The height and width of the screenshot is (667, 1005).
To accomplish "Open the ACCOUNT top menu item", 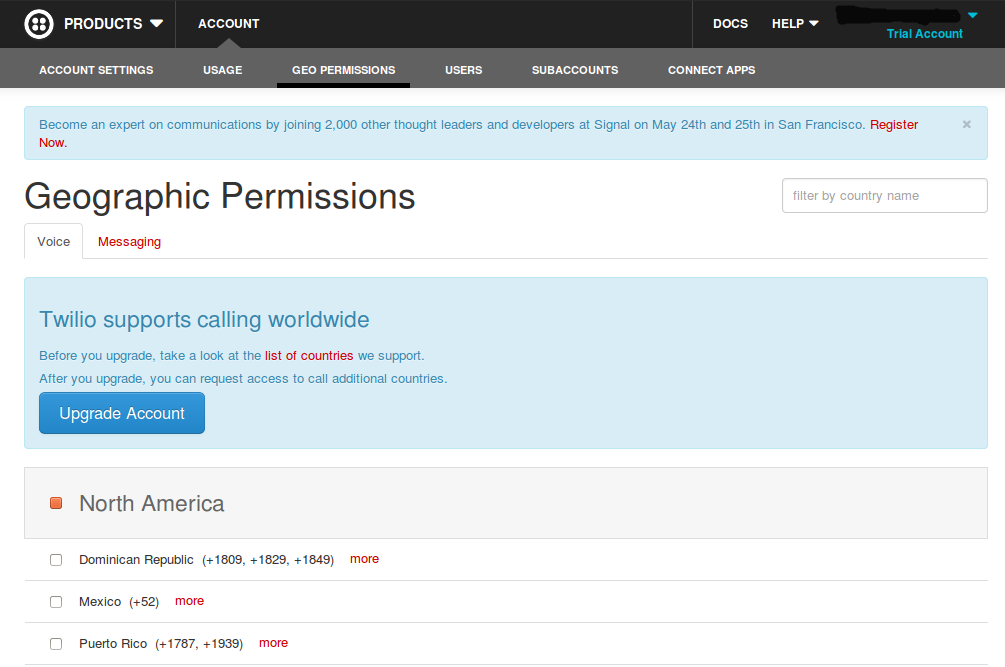I will point(229,24).
